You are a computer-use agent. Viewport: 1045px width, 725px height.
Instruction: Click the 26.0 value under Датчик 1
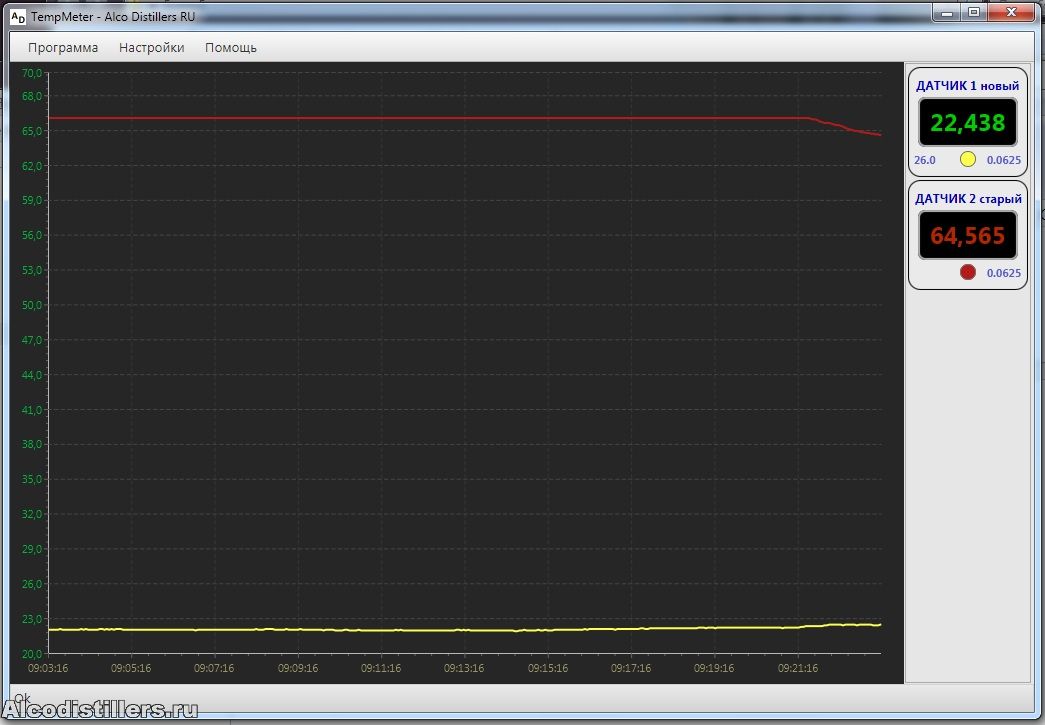click(x=924, y=160)
